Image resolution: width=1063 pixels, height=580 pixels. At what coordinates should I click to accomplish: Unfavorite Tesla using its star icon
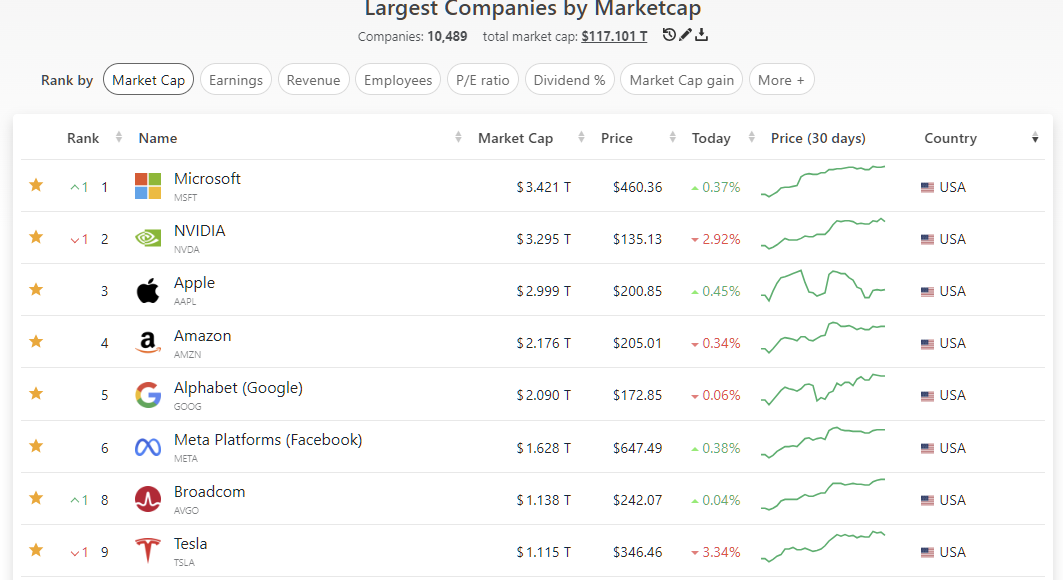pos(36,551)
